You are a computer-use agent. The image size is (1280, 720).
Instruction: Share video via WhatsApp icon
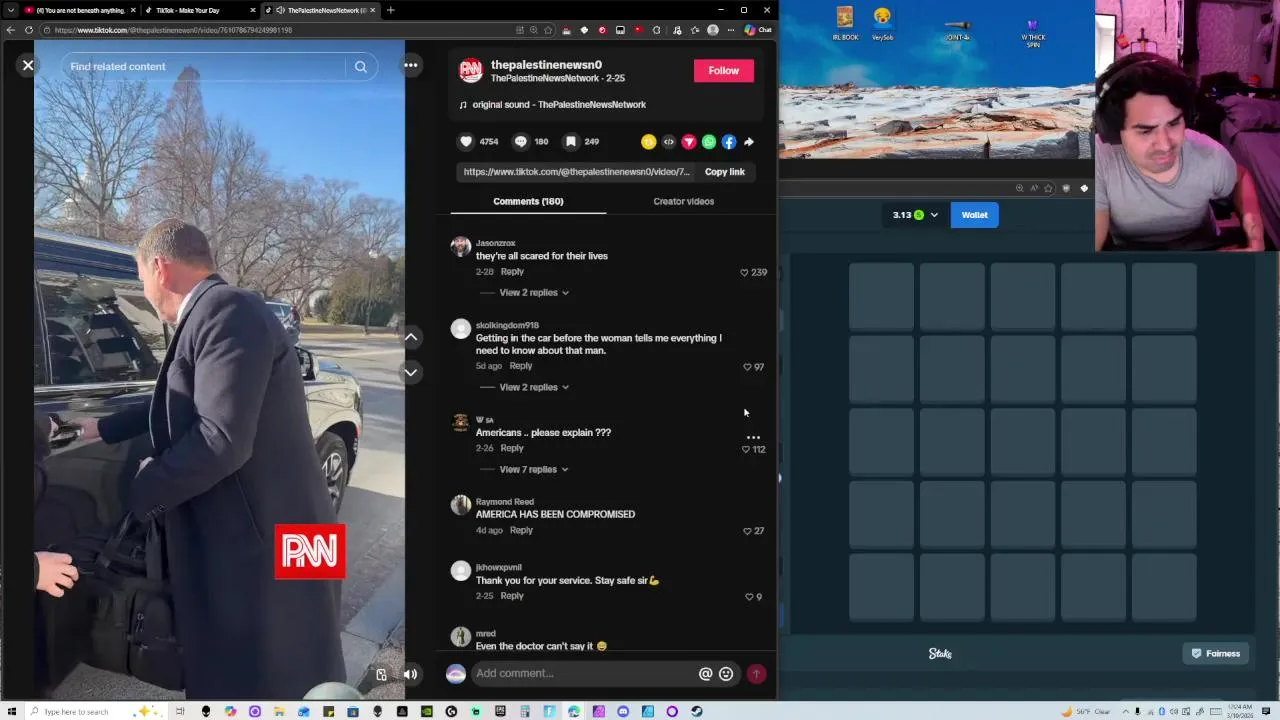click(709, 142)
